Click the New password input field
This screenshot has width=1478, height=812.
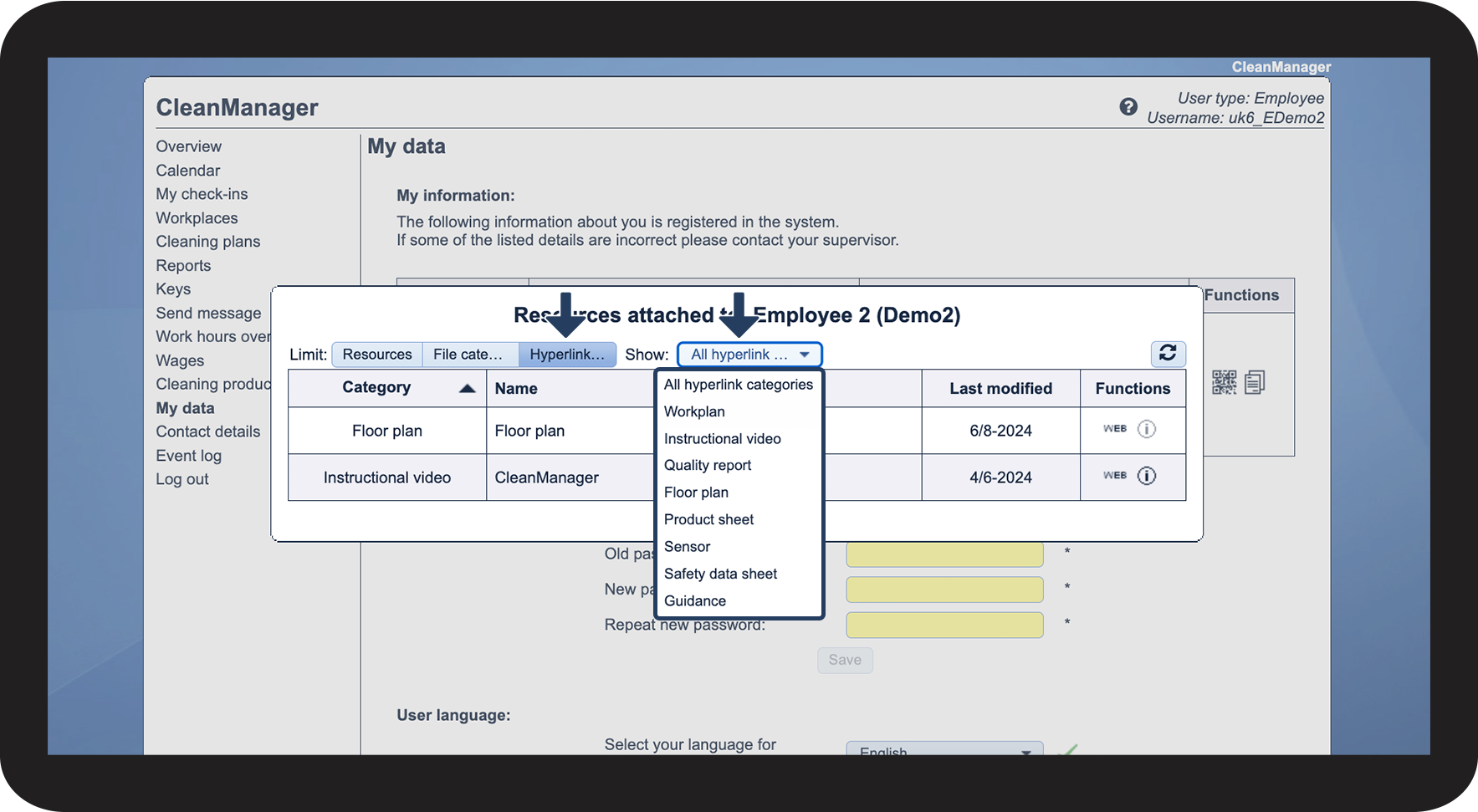pyautogui.click(x=944, y=590)
